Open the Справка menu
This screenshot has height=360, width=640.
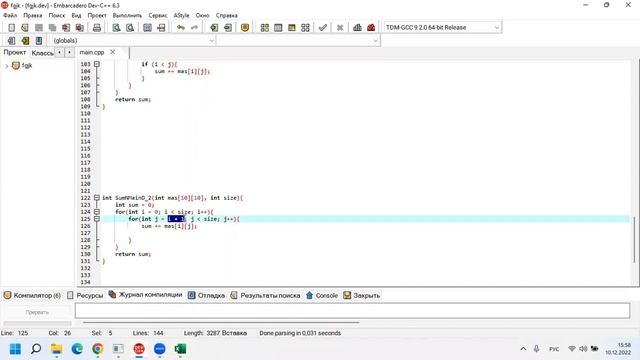(227, 15)
